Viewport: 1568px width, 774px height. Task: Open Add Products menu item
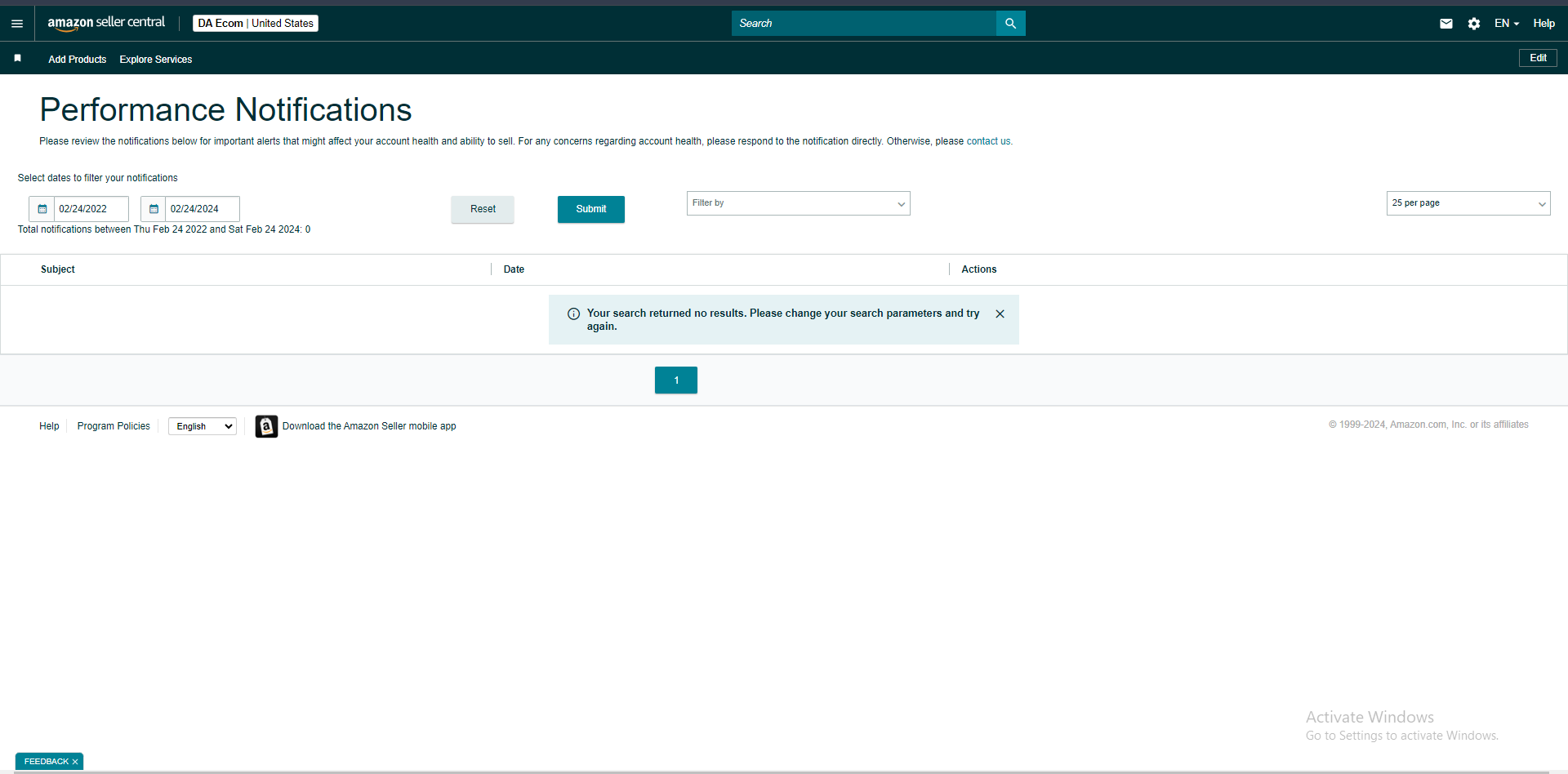pos(77,60)
